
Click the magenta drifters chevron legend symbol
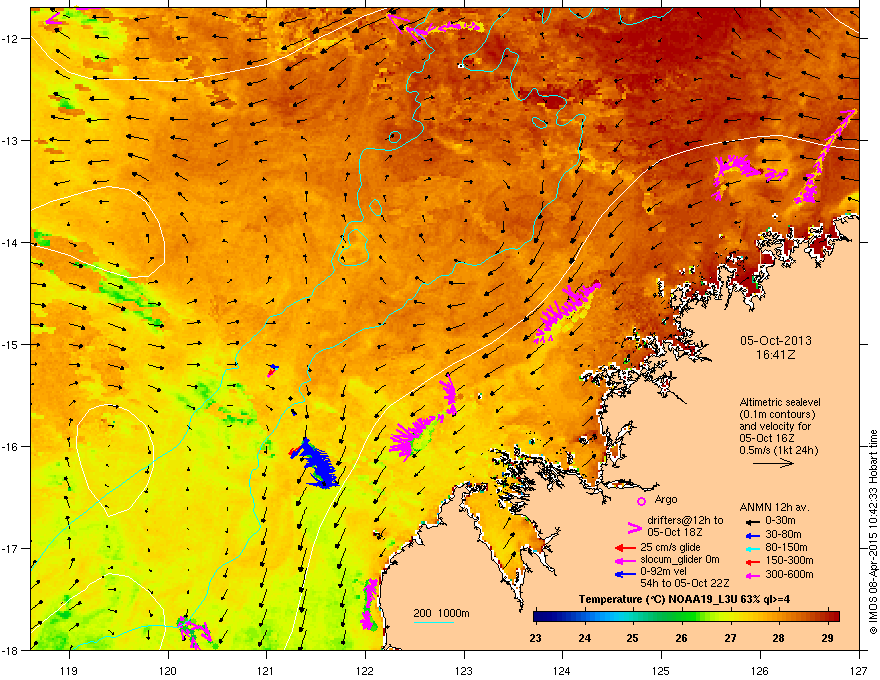634,528
